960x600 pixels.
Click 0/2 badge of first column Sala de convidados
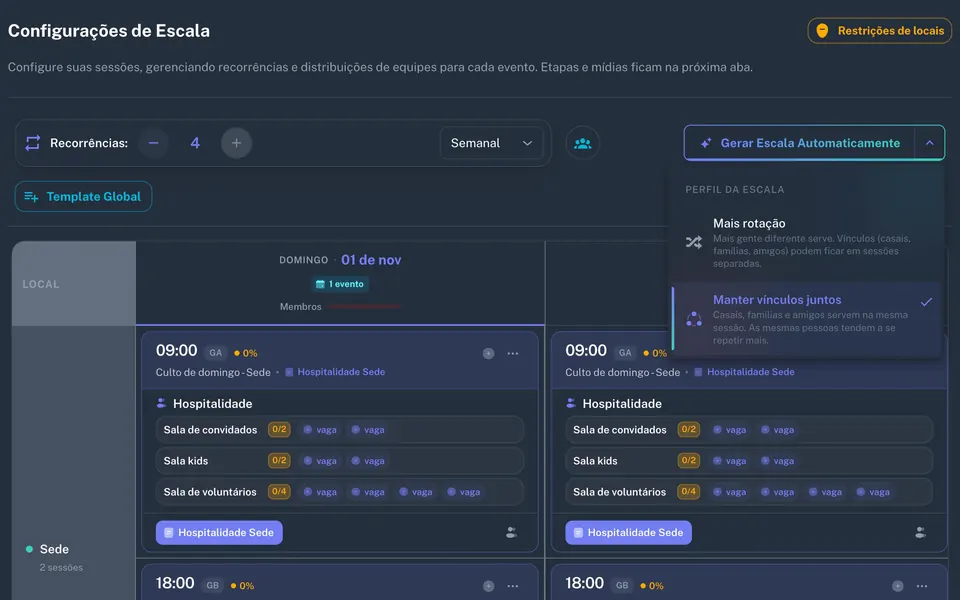[x=279, y=430]
